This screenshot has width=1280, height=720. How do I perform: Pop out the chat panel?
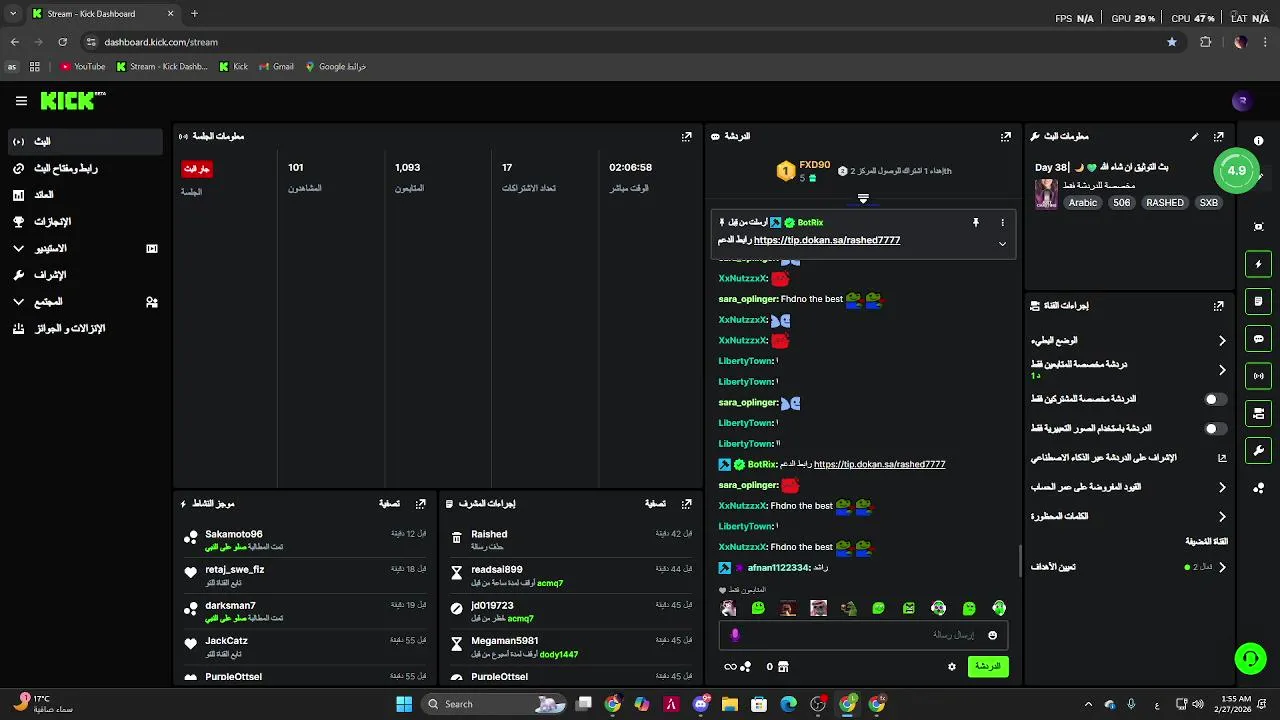[x=1006, y=136]
